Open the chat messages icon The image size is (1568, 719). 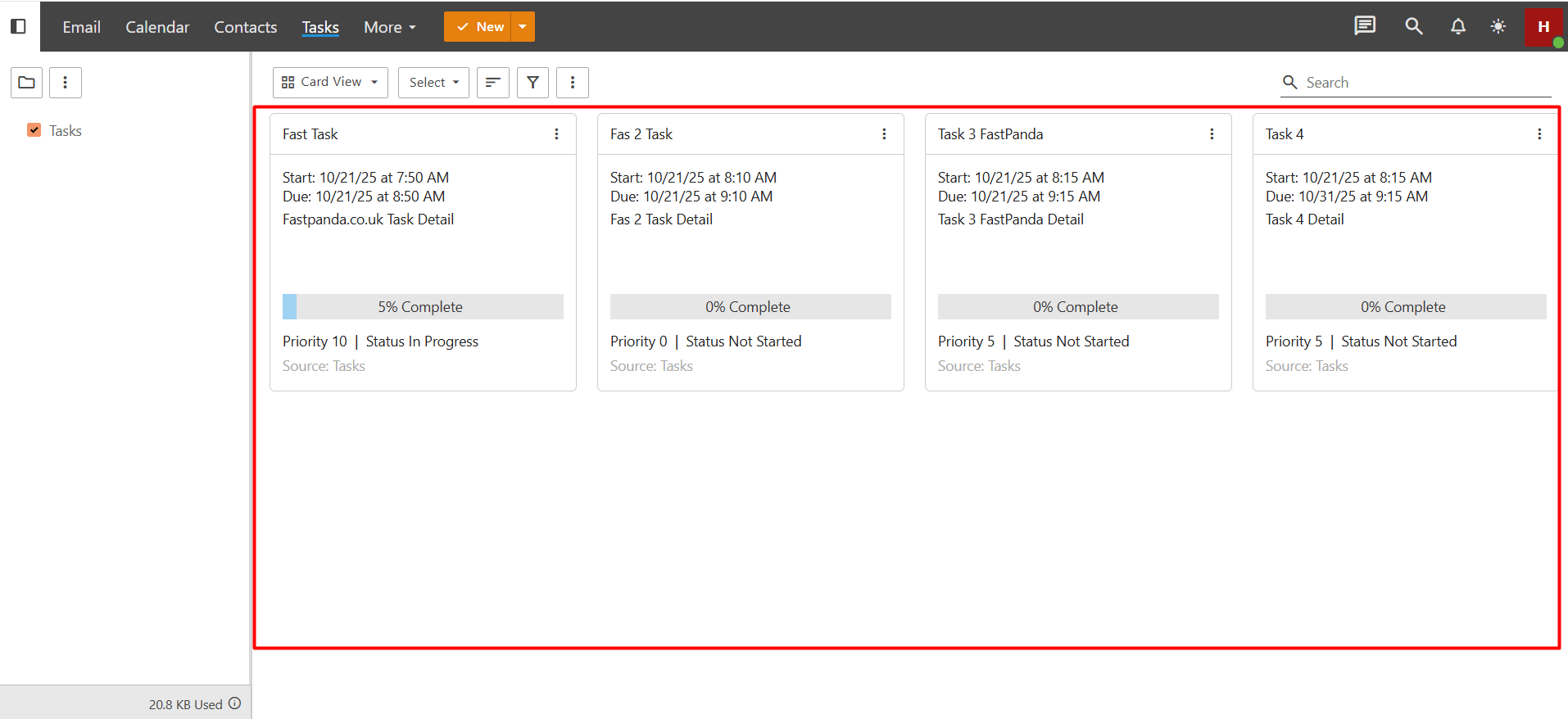1365,26
